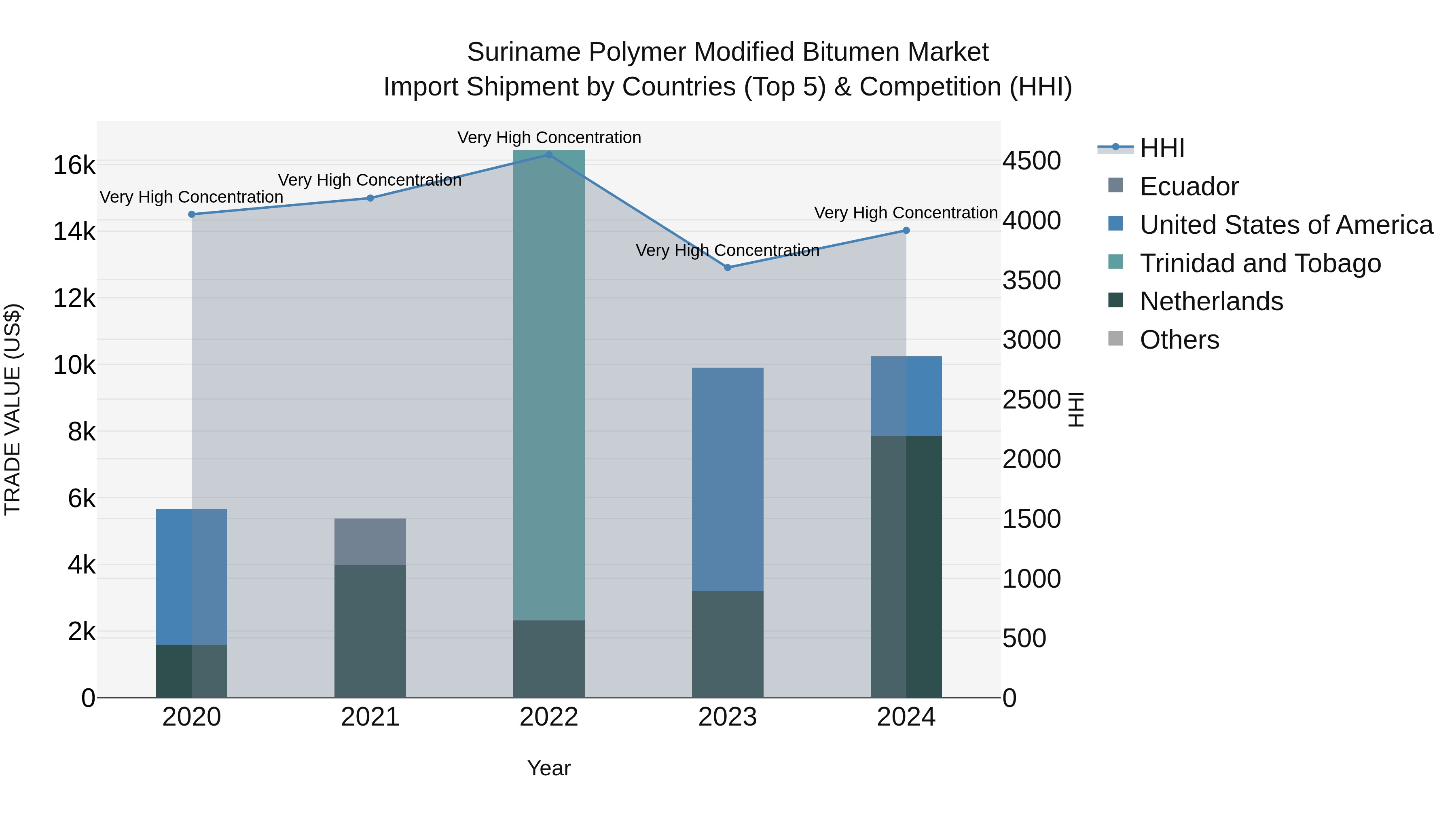Click the 2024 x-axis label
The height and width of the screenshot is (819, 1456).
[906, 717]
